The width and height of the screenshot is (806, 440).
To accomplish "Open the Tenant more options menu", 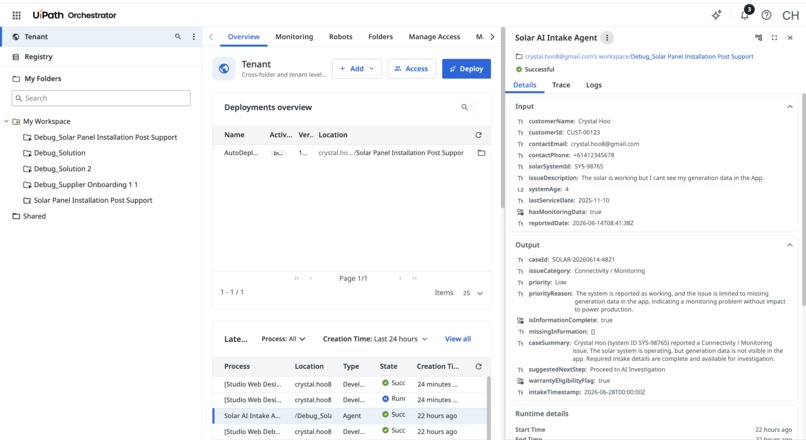I will pyautogui.click(x=194, y=36).
